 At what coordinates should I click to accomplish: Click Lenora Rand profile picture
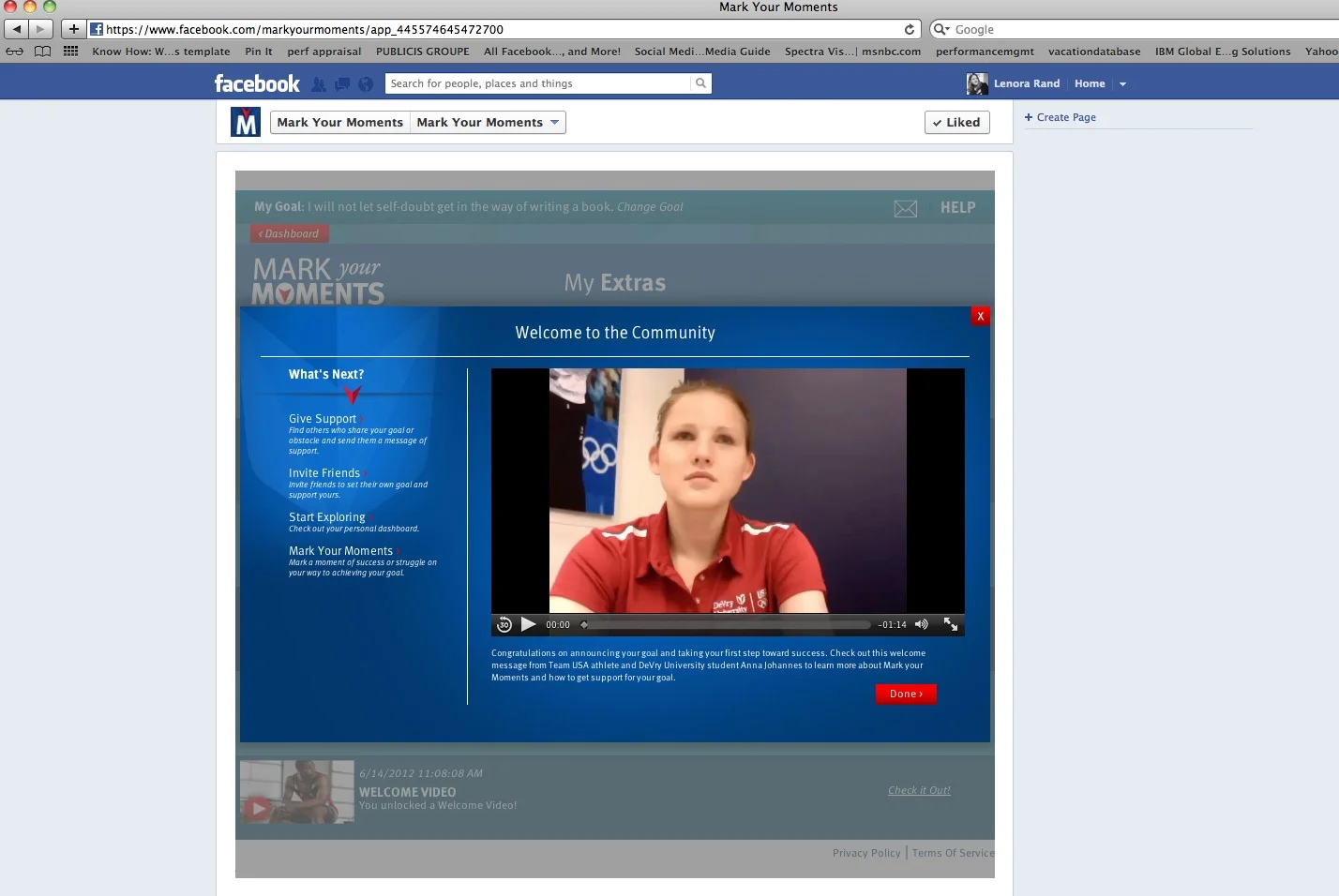click(x=977, y=84)
